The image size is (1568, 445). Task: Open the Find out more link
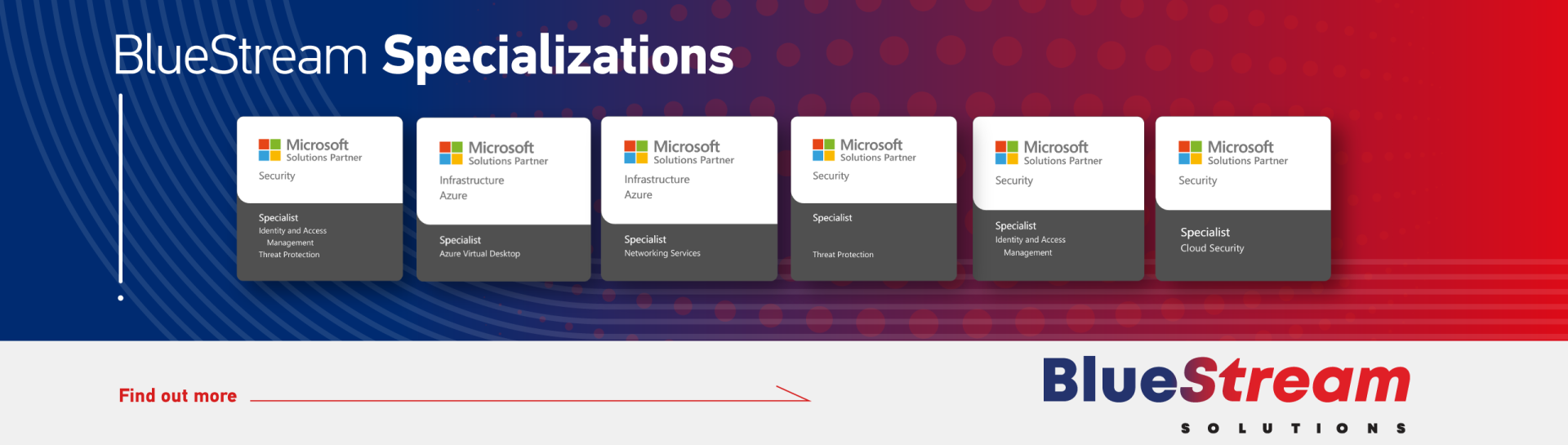coord(178,396)
